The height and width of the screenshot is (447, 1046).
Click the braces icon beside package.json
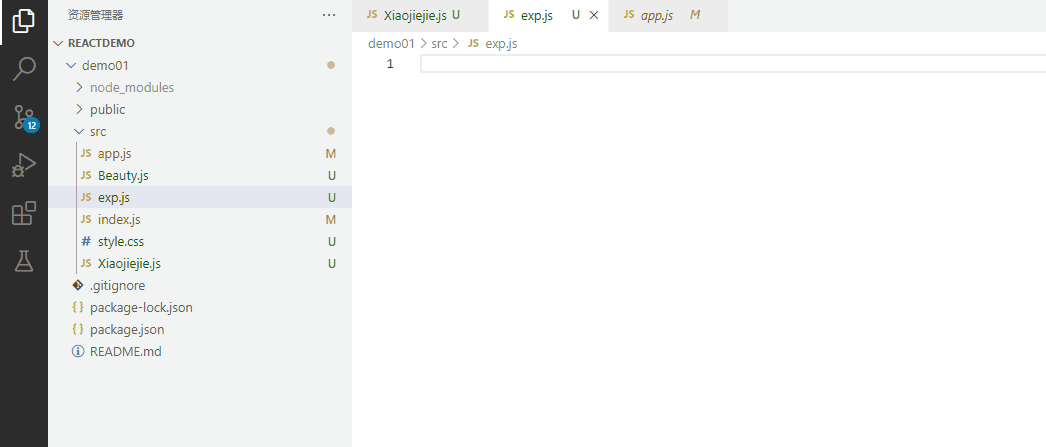(x=78, y=330)
